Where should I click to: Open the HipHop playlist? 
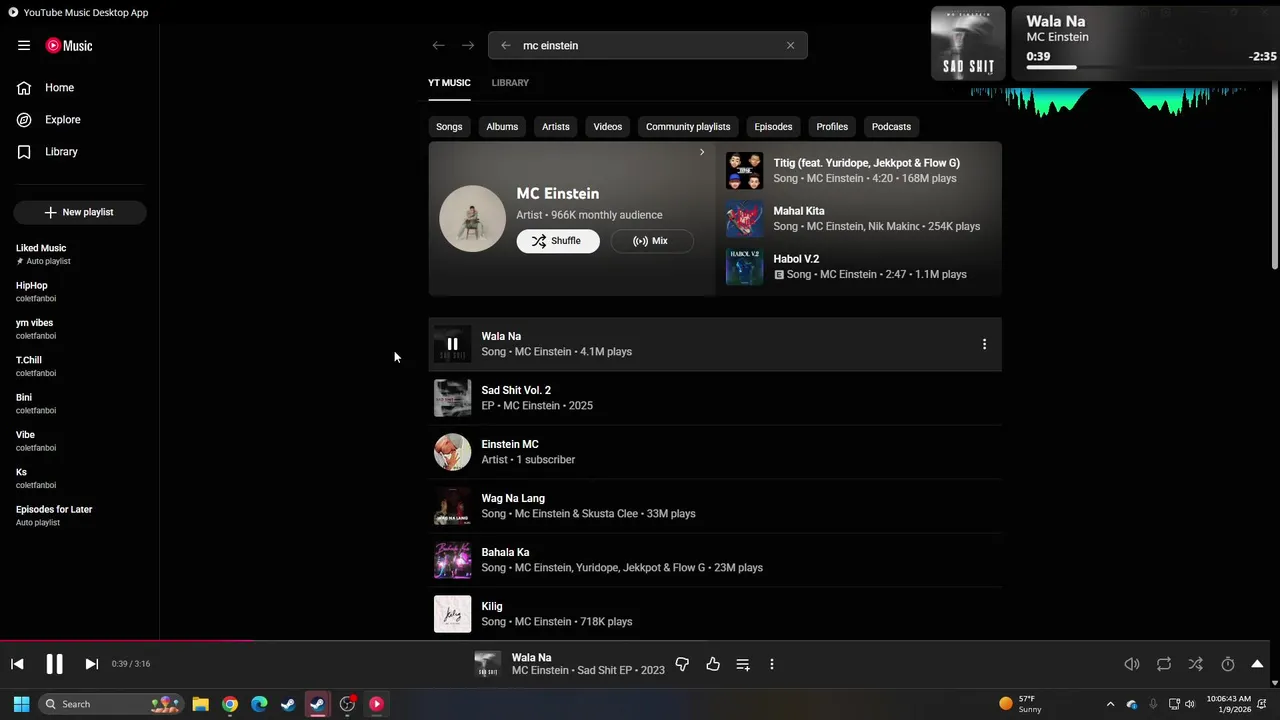(x=80, y=292)
